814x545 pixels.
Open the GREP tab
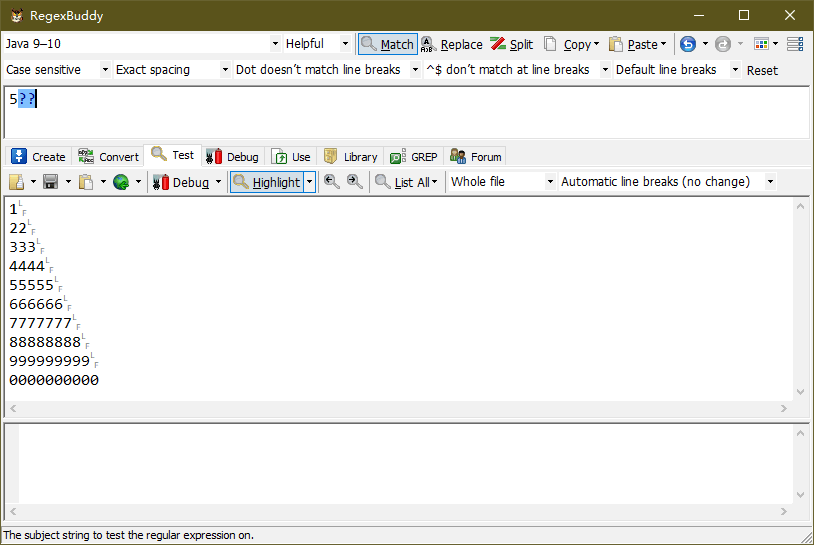pos(414,156)
